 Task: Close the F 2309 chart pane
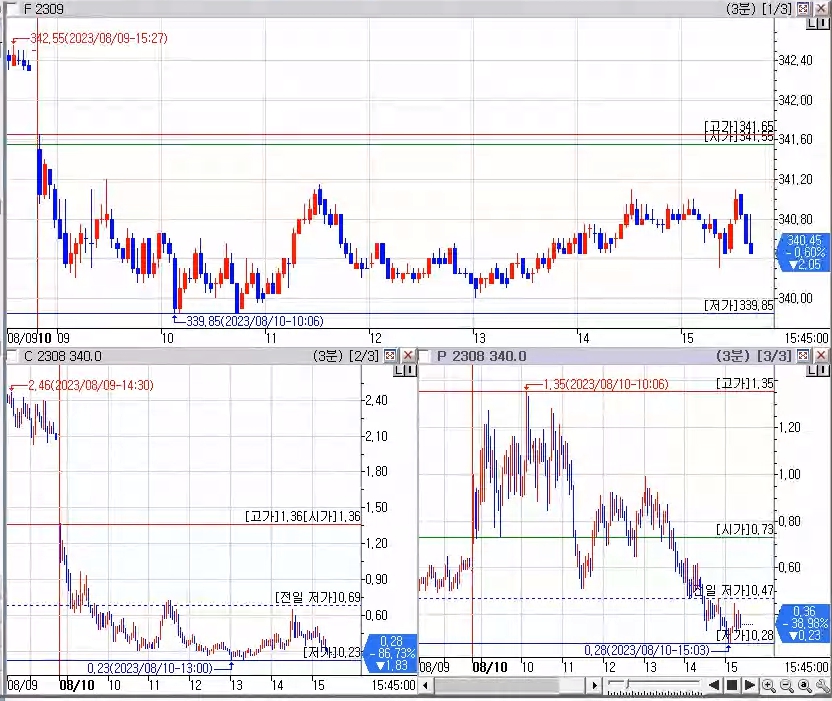click(x=821, y=8)
